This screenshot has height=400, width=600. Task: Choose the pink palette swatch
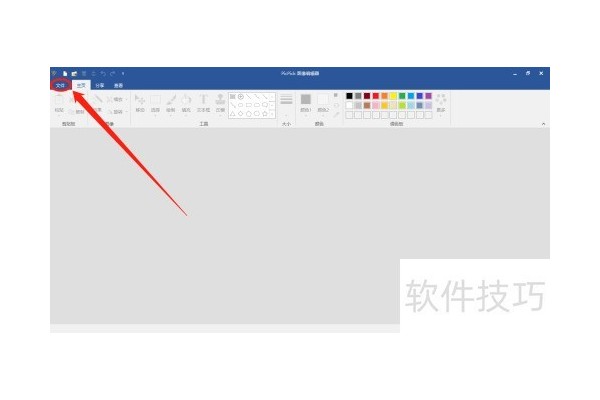pos(376,105)
